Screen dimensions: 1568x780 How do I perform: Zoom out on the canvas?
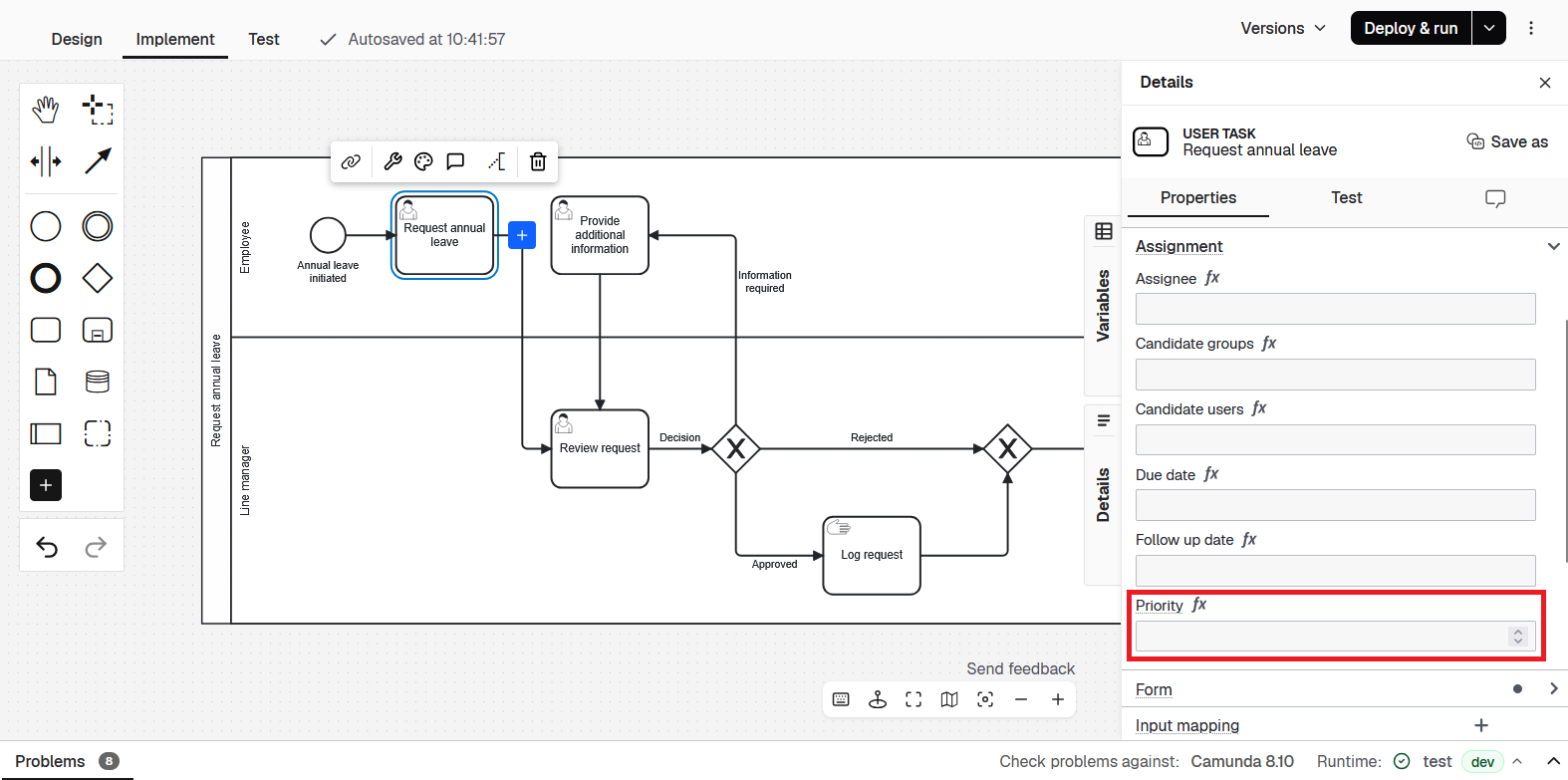tap(1021, 699)
